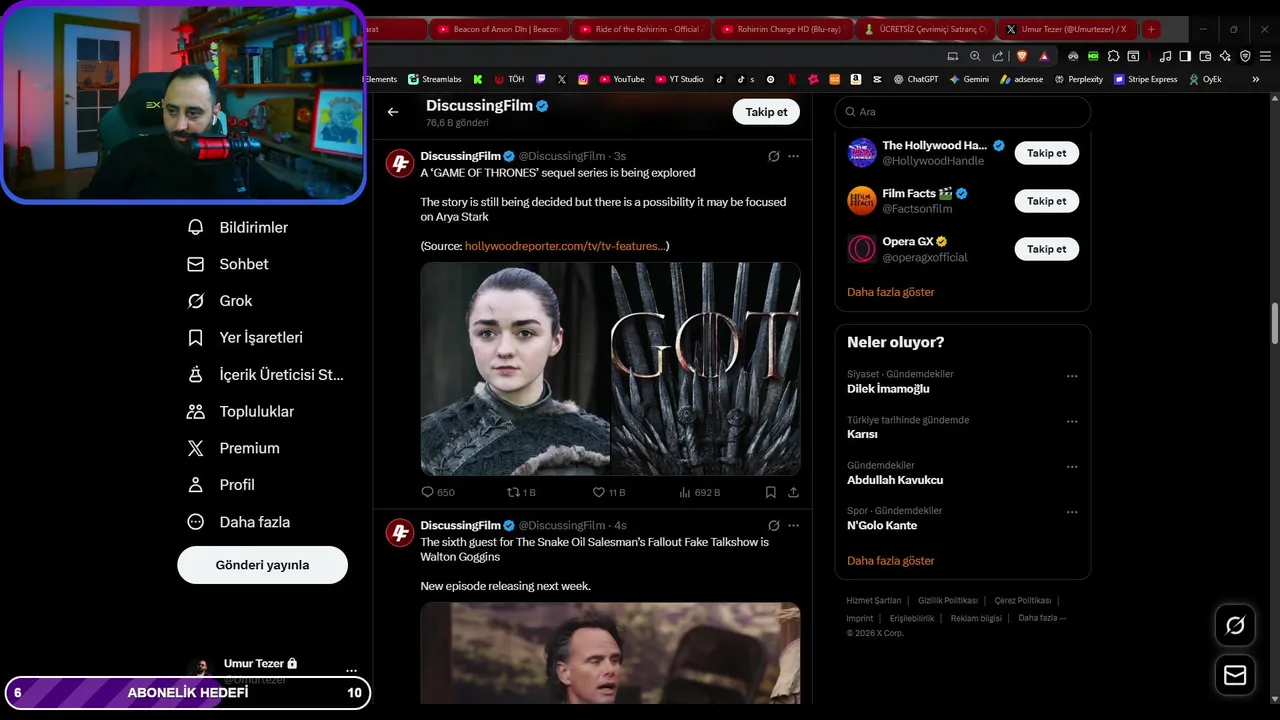Open floating Grok button
The width and height of the screenshot is (1280, 720).
(1235, 626)
